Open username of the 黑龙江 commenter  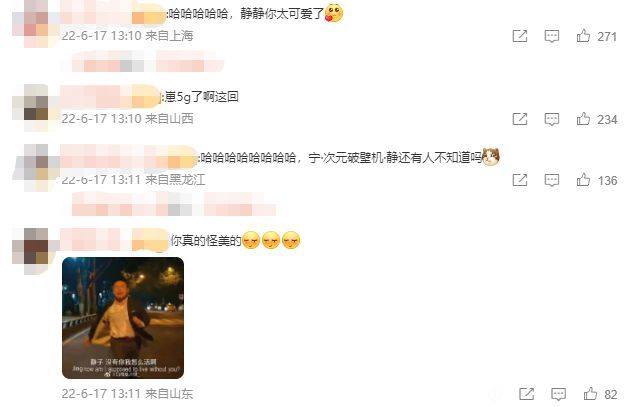[129, 157]
